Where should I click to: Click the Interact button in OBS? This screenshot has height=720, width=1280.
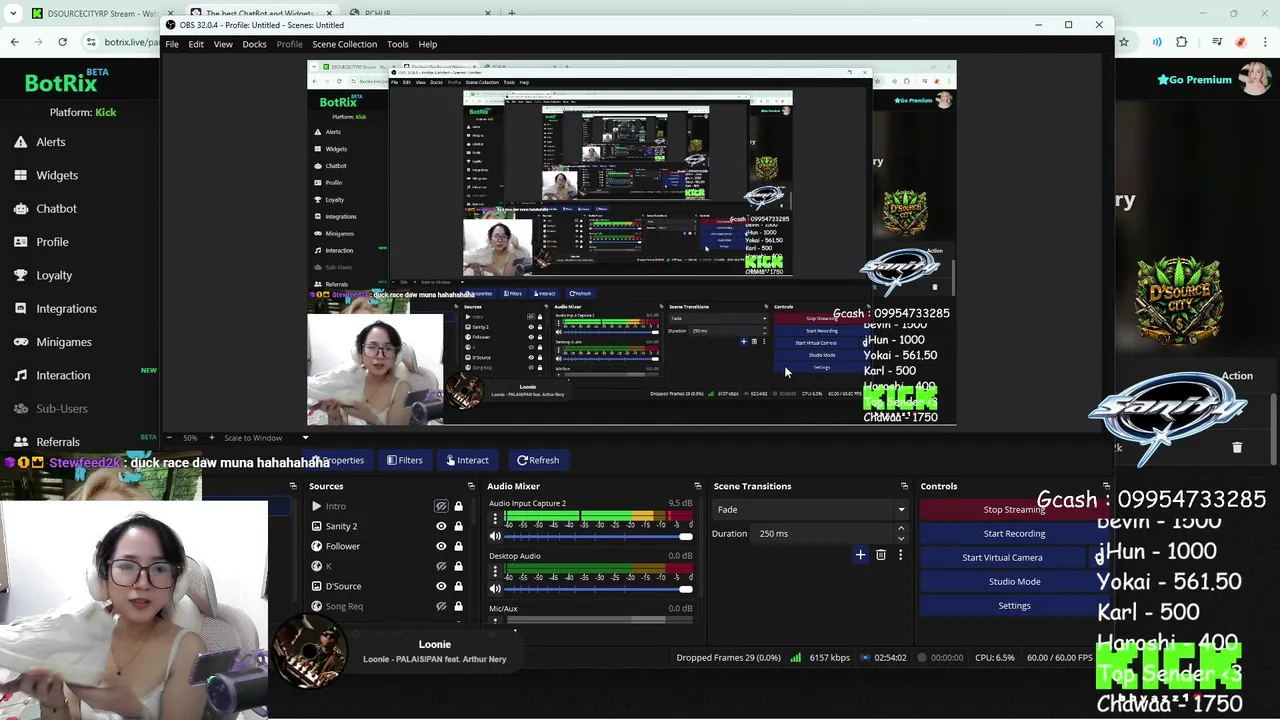coord(467,460)
